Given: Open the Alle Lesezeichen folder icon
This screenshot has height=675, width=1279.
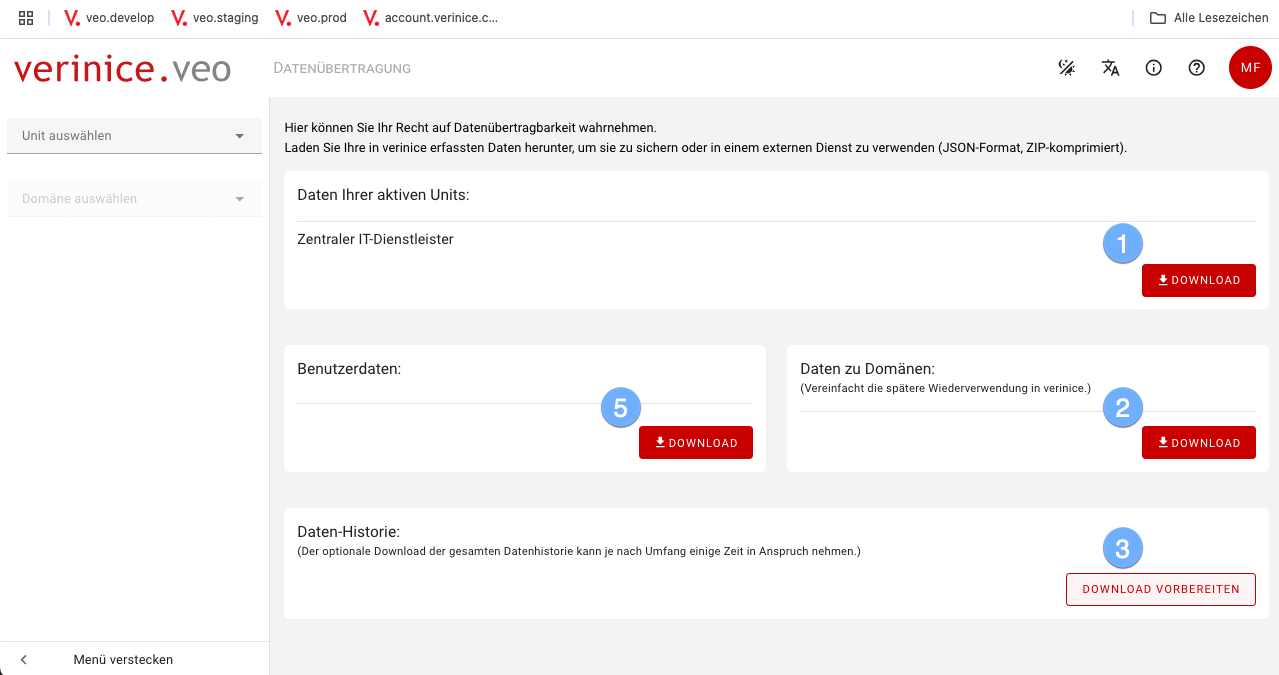Looking at the screenshot, I should coord(1156,17).
